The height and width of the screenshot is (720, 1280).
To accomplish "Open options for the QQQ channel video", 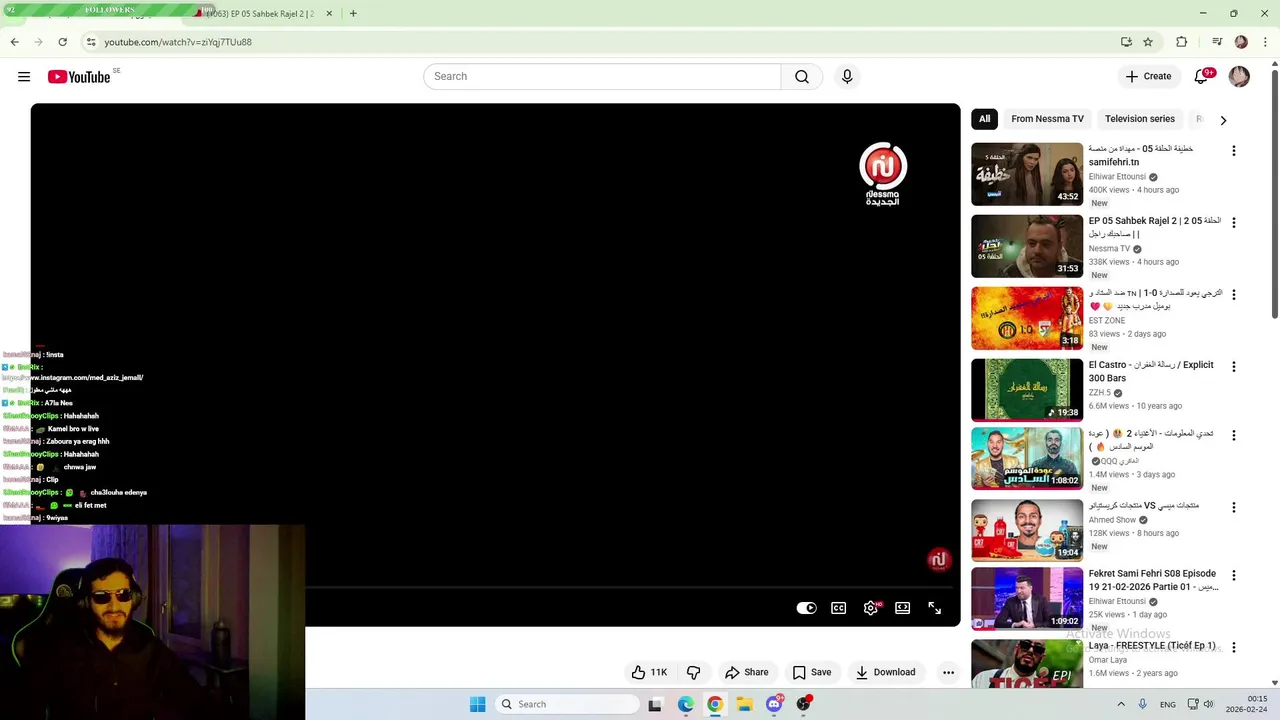I will click(x=1234, y=436).
